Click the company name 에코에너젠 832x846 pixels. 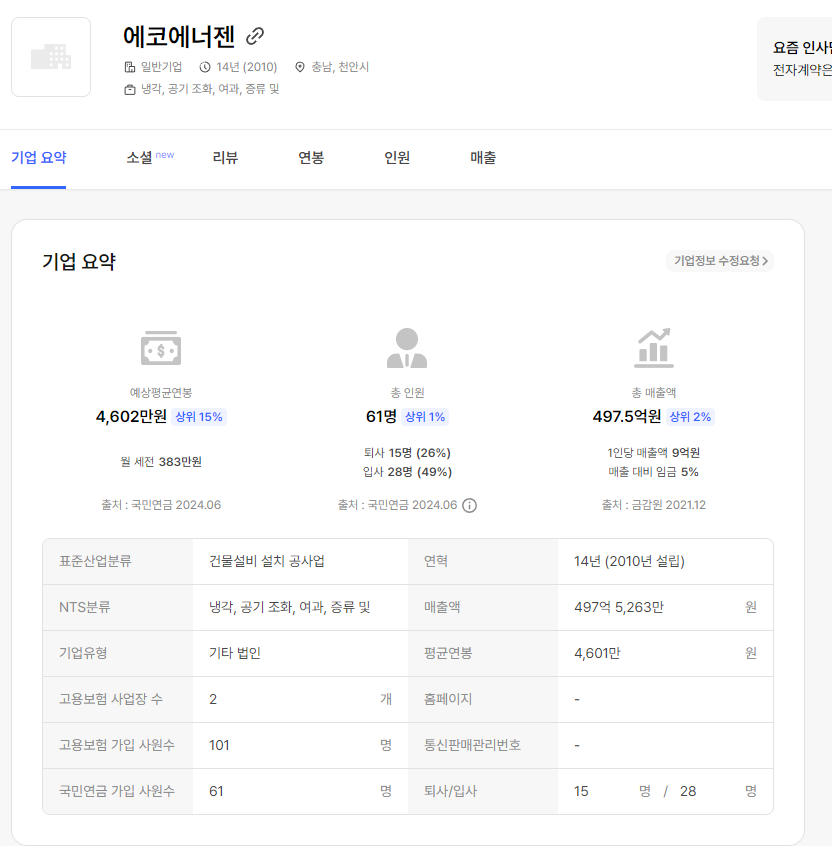tap(179, 36)
